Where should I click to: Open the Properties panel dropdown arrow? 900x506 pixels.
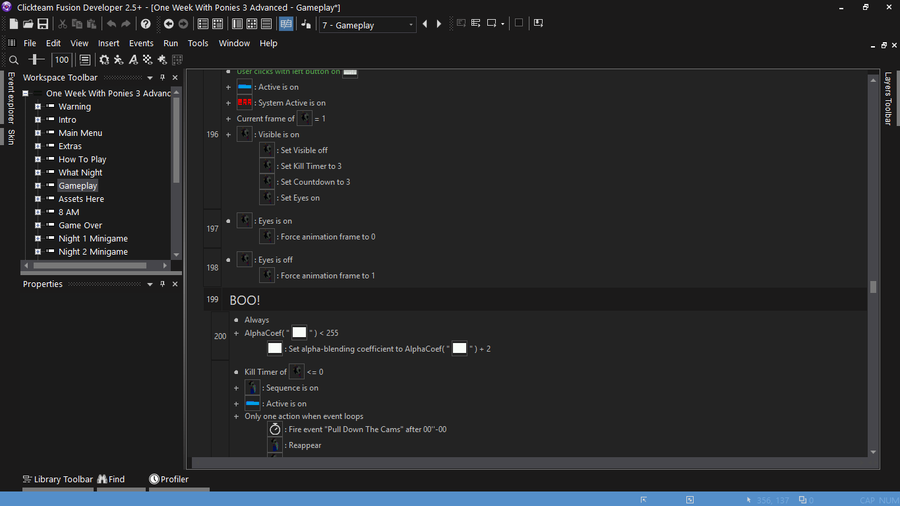(x=150, y=284)
